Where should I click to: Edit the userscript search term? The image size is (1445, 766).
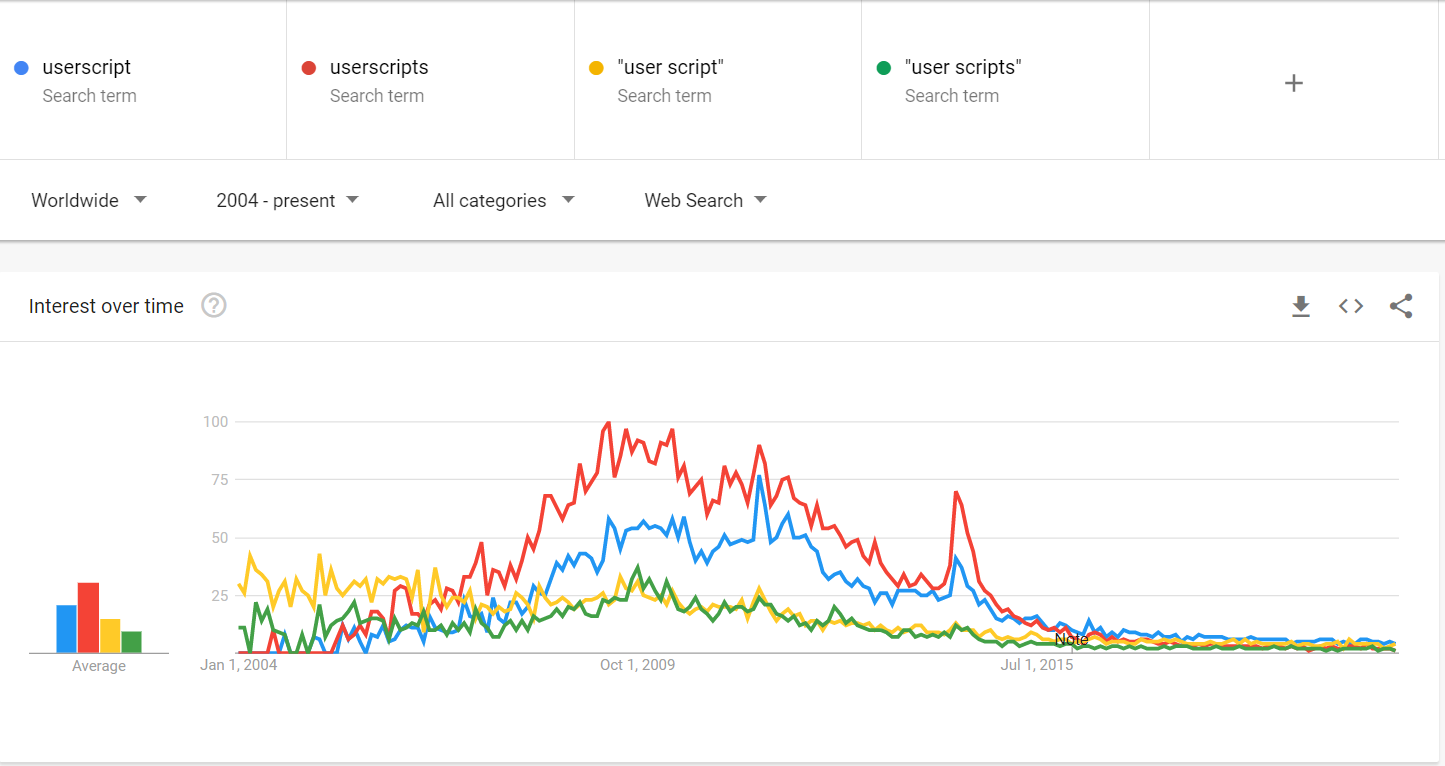[87, 68]
